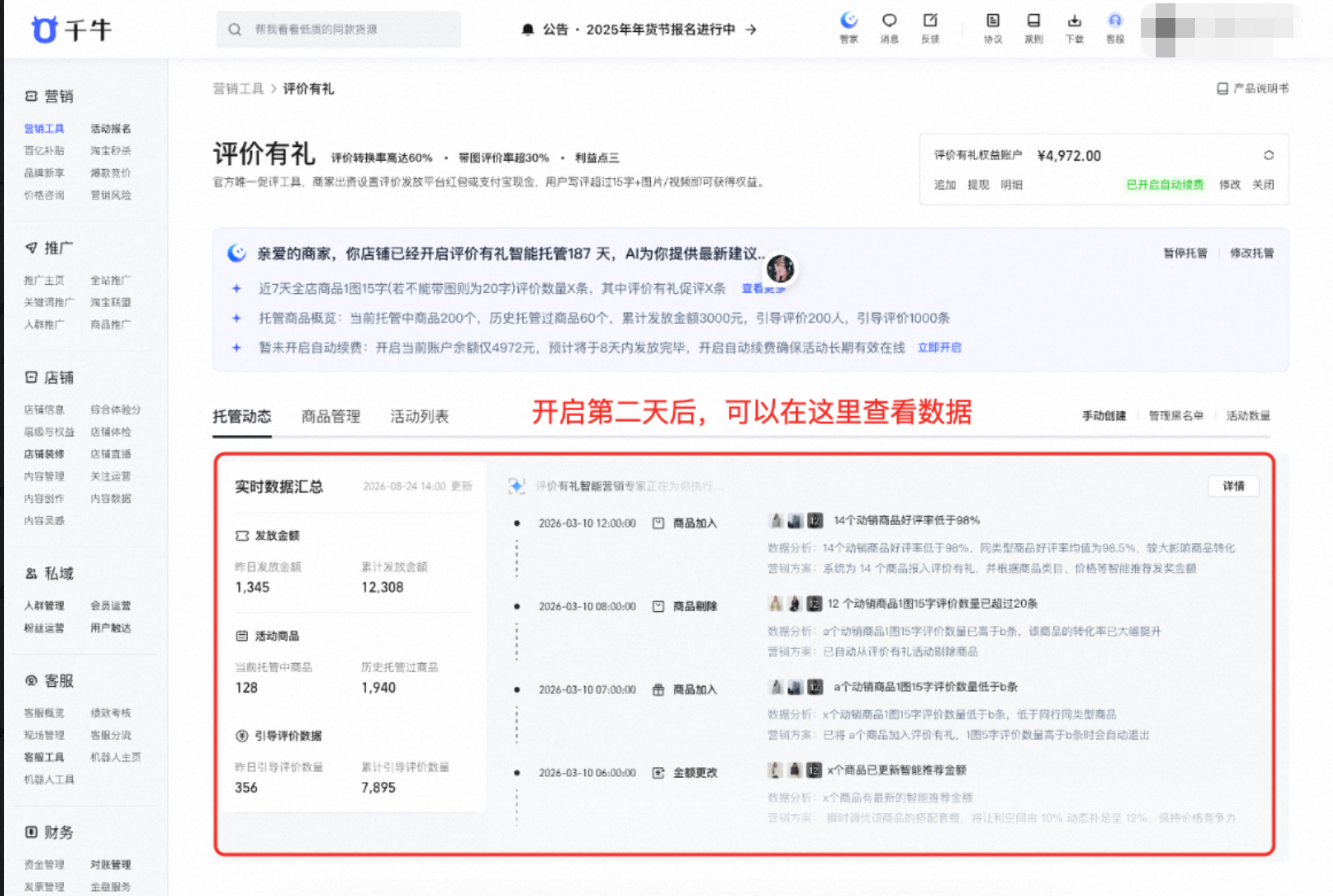
Task: Click the sparkle icon beside 评价有礼智能营销专家
Action: (x=516, y=486)
